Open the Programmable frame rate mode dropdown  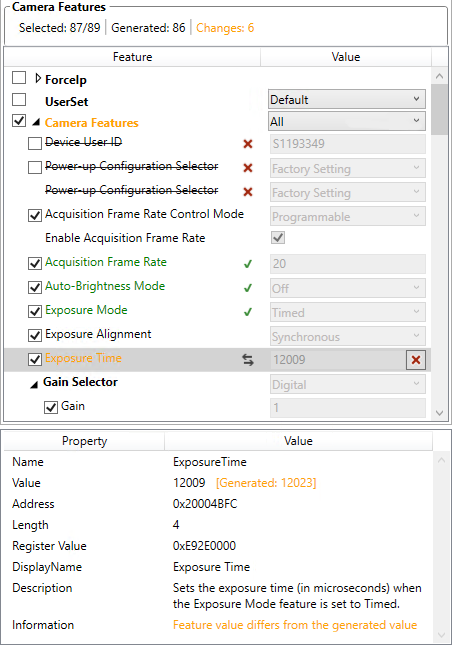[x=348, y=216]
